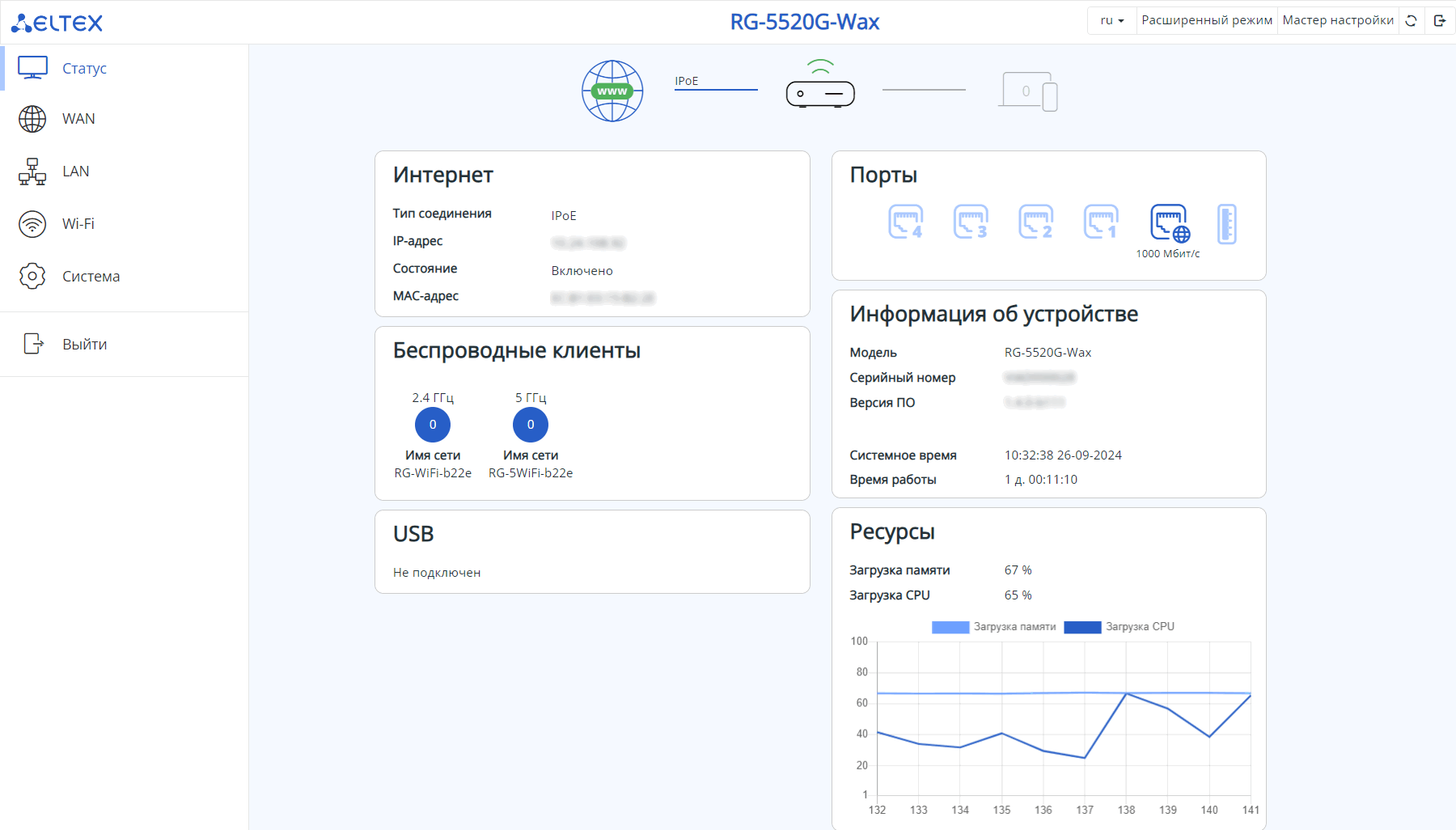
Task: Launch Мастер настройки wizard
Action: click(x=1337, y=21)
